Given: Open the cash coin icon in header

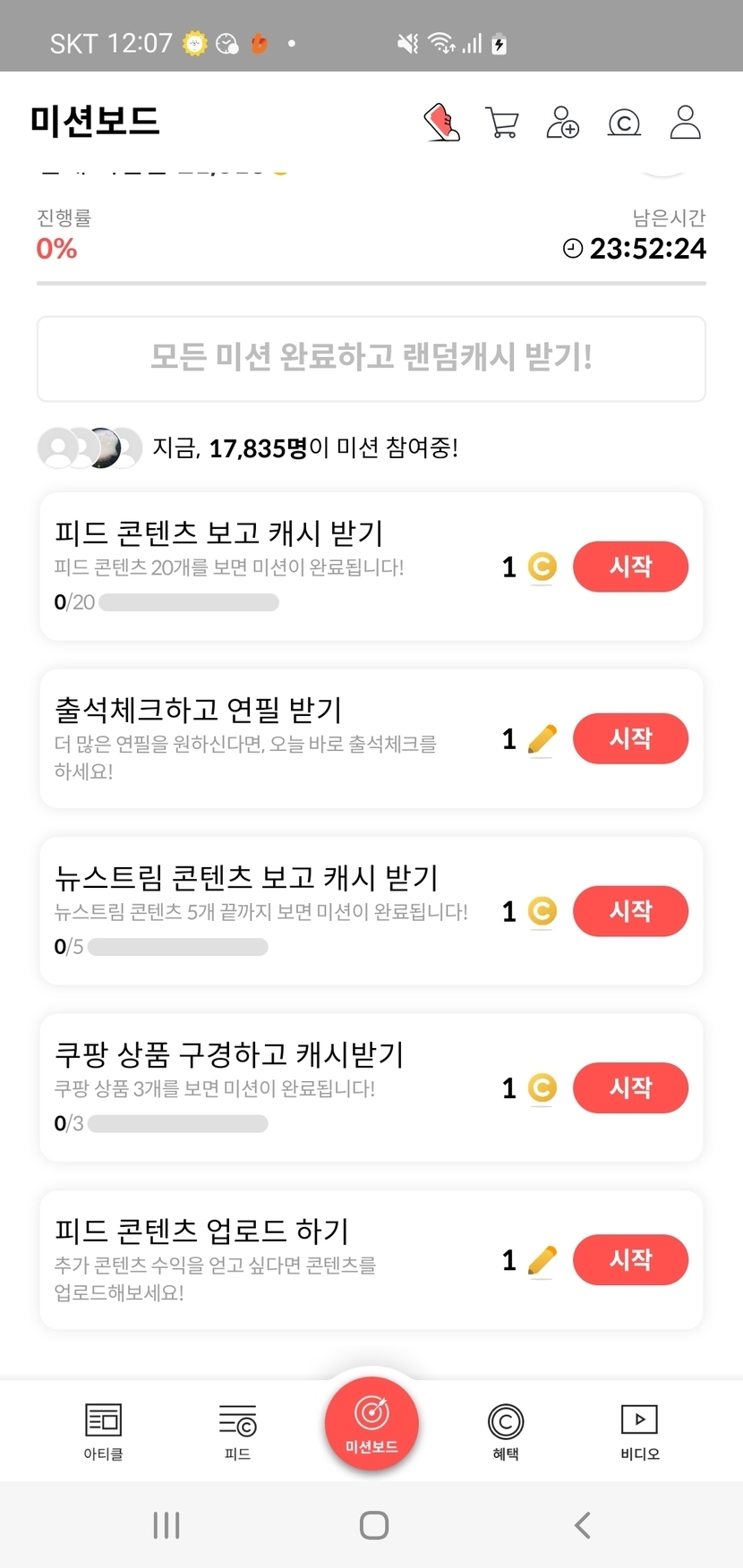Looking at the screenshot, I should [624, 123].
